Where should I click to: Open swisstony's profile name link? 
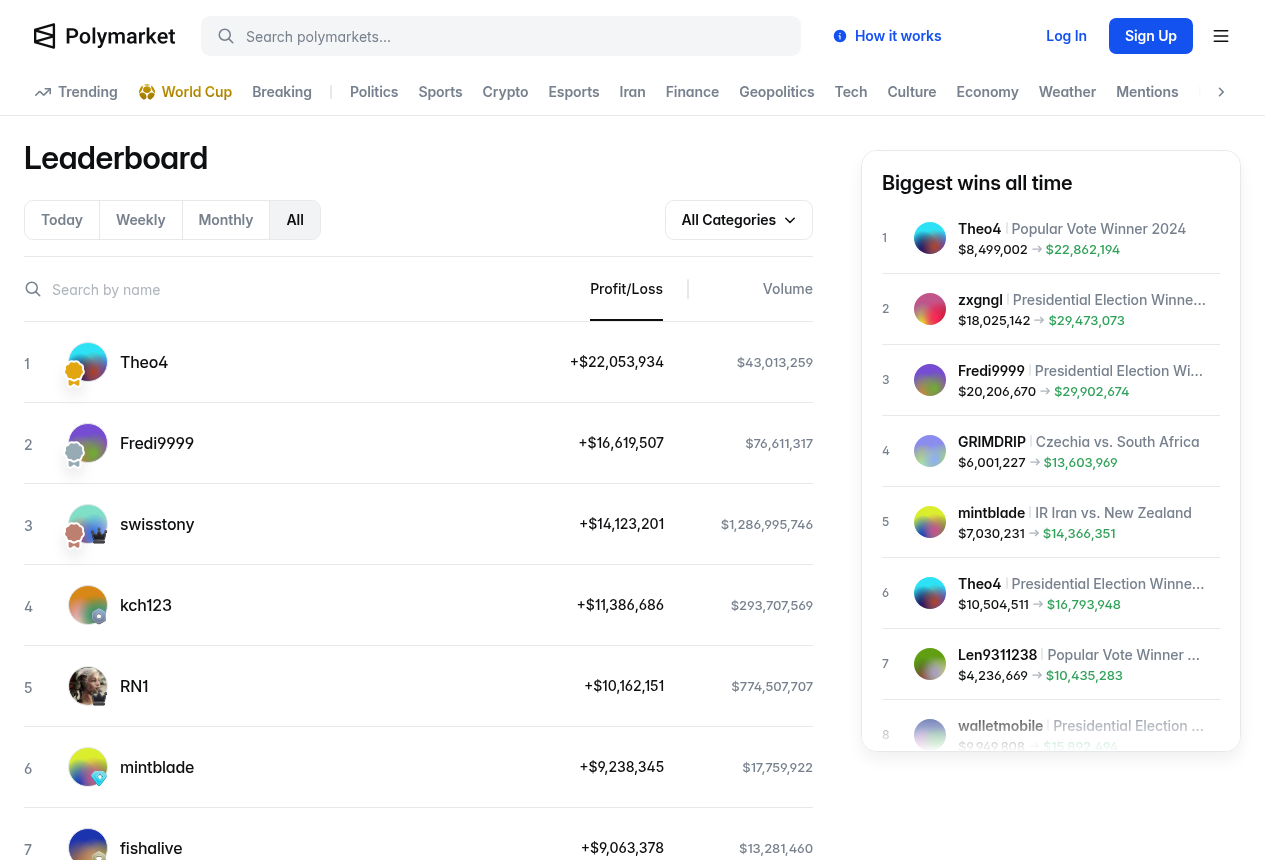[157, 524]
